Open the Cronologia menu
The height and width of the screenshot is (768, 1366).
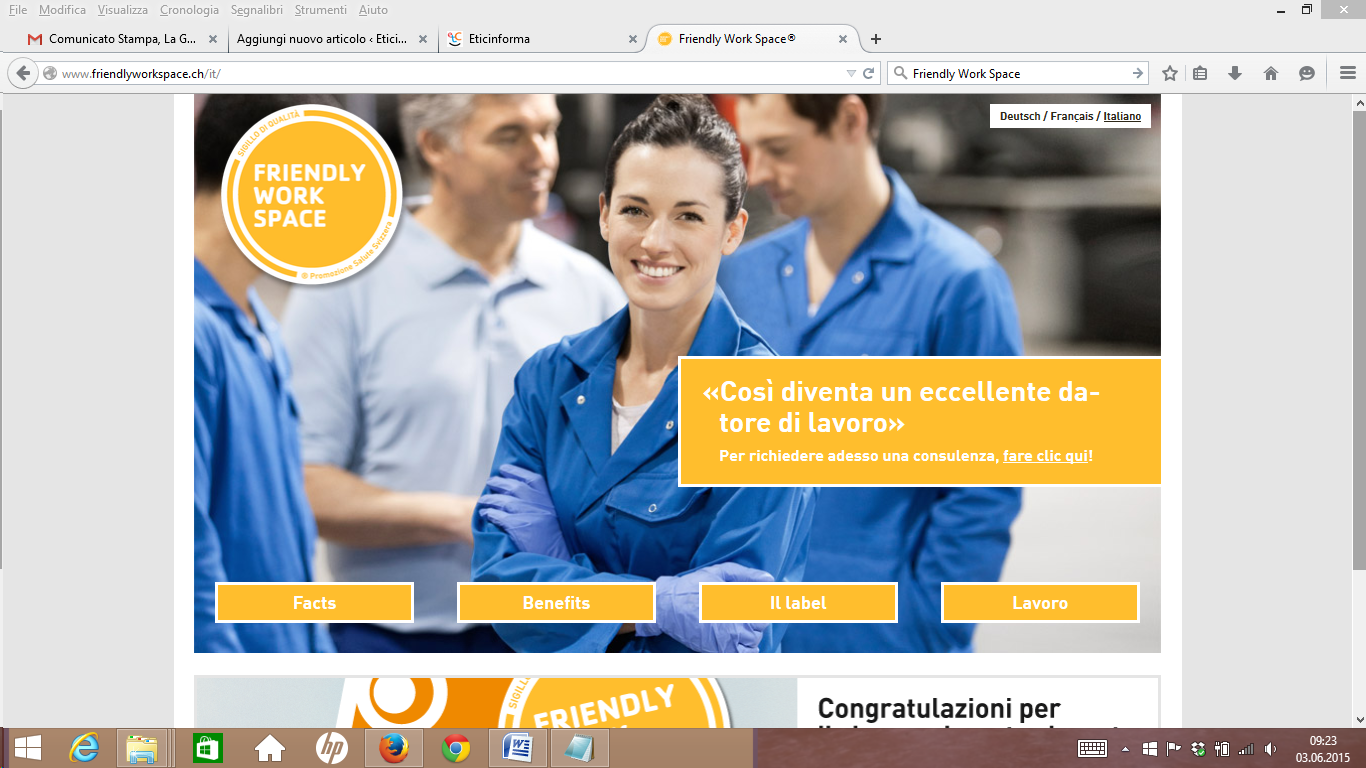click(189, 10)
